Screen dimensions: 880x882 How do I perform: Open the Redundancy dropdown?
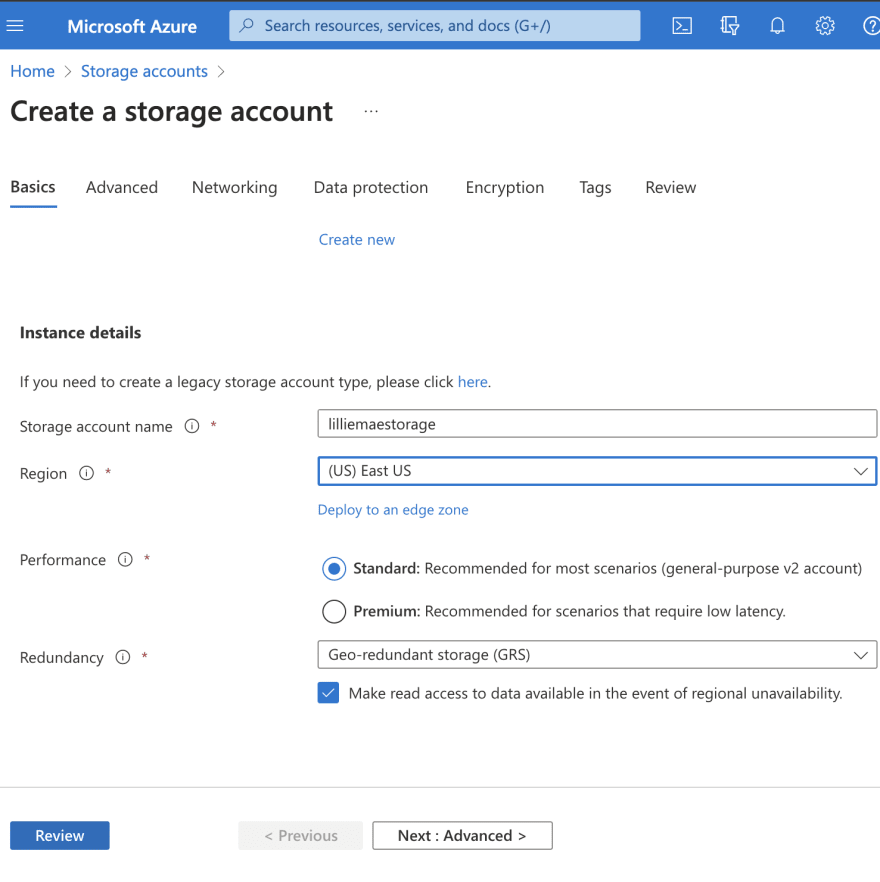pos(597,655)
